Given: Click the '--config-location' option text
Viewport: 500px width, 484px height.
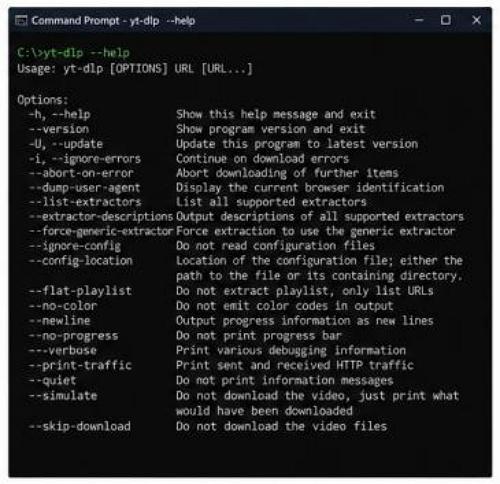Looking at the screenshot, I should click(x=81, y=261).
